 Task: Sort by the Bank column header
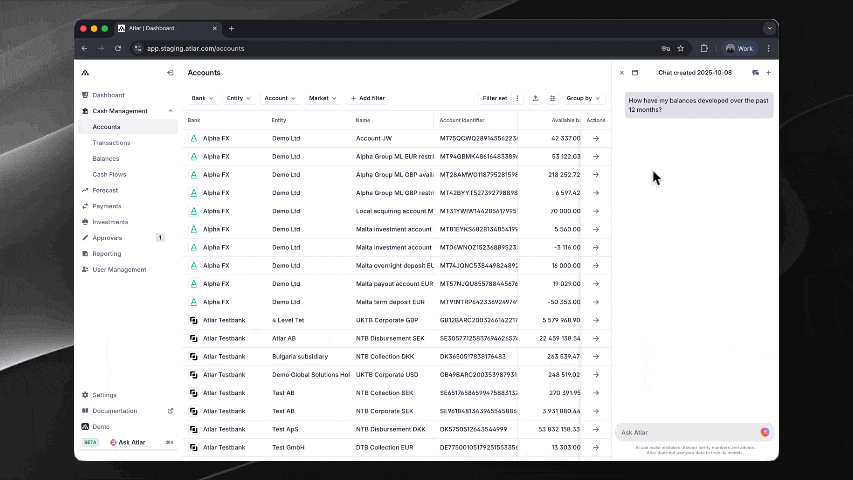194,120
